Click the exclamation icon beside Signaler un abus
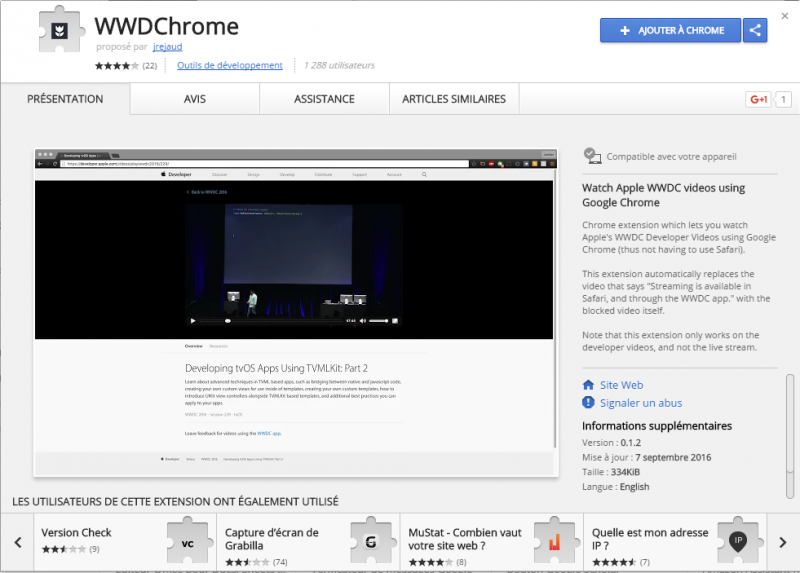This screenshot has height=573, width=800. point(588,403)
